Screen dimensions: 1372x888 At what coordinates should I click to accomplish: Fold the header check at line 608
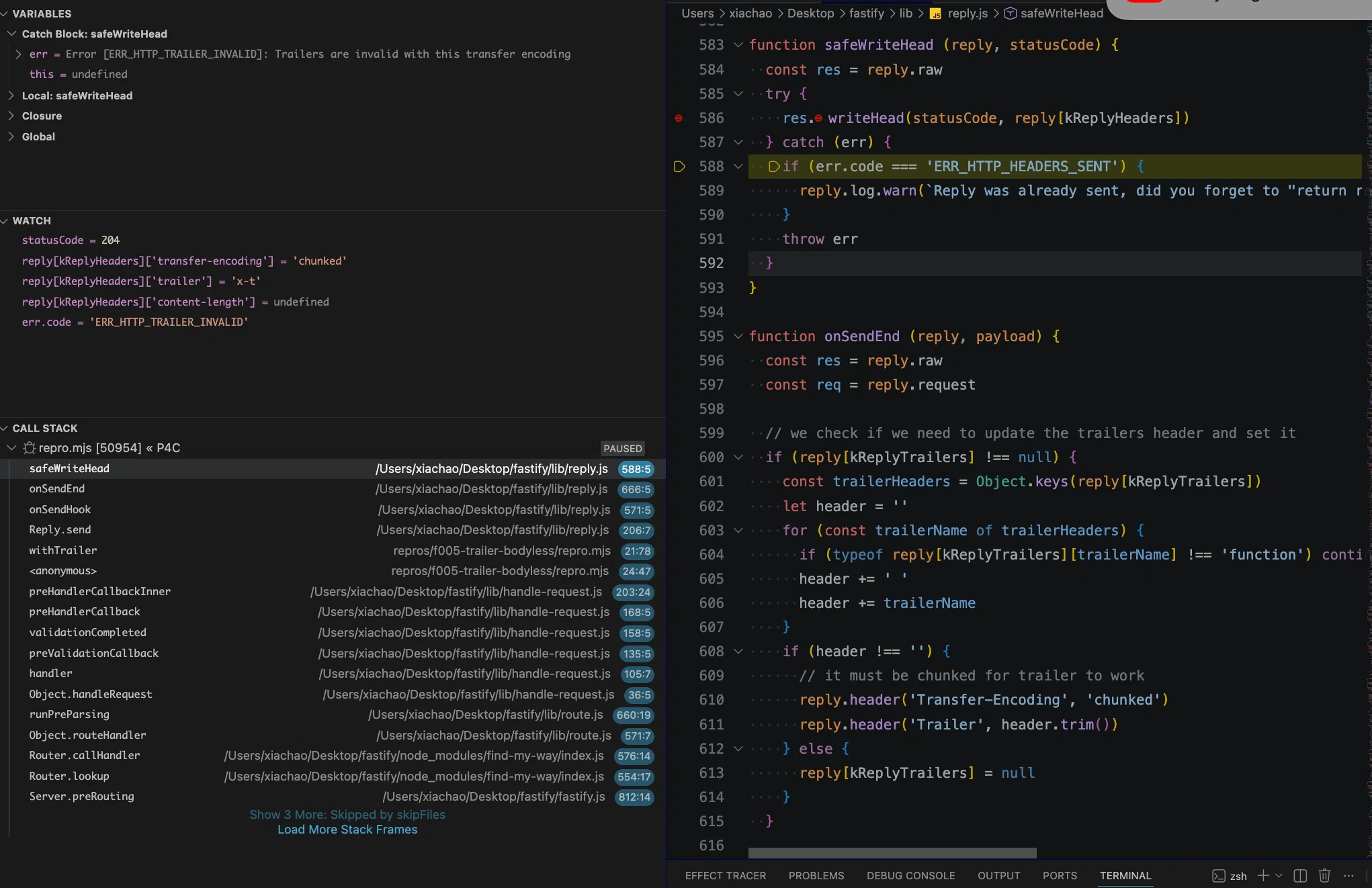(738, 652)
